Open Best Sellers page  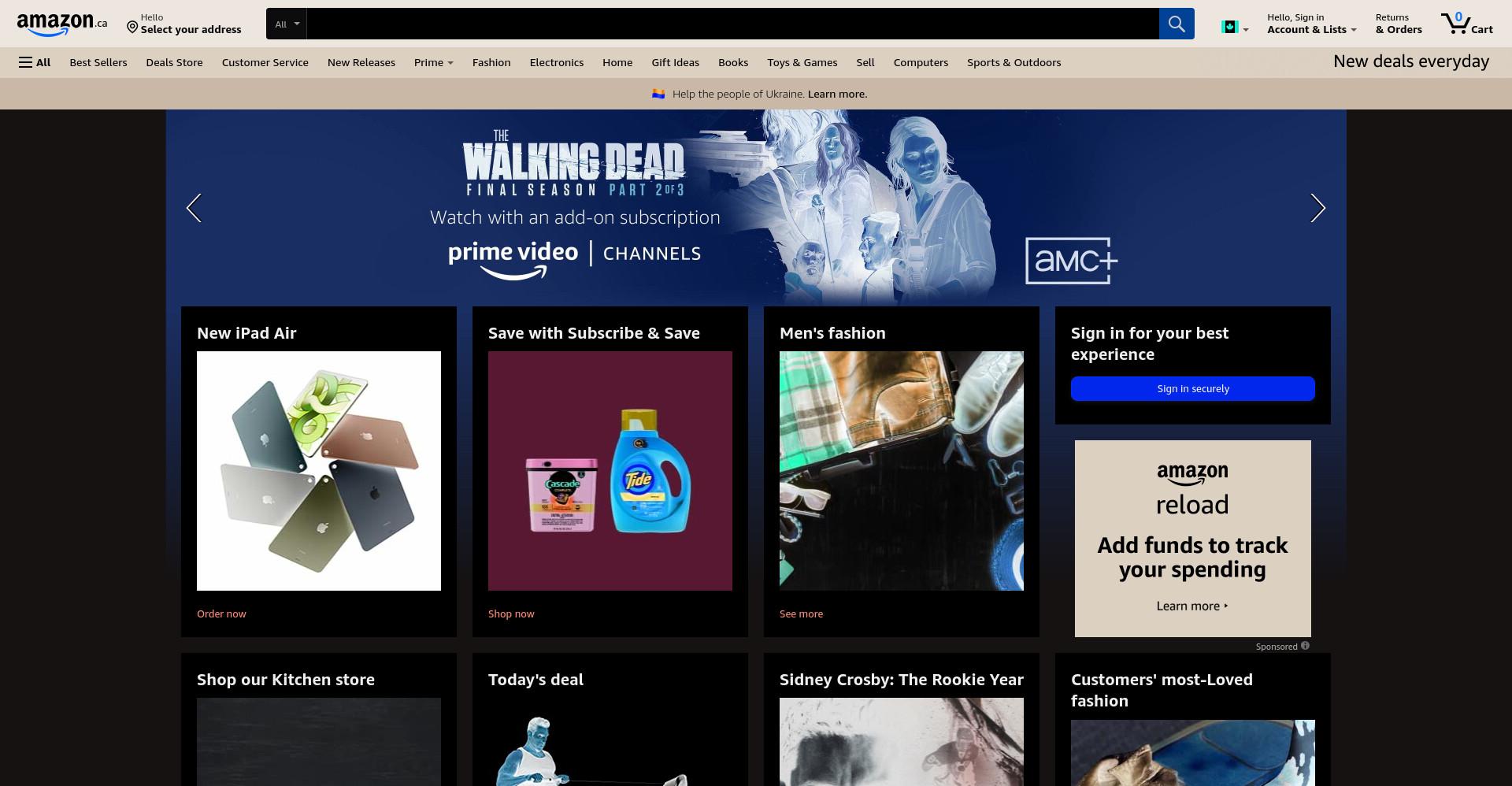pos(98,62)
